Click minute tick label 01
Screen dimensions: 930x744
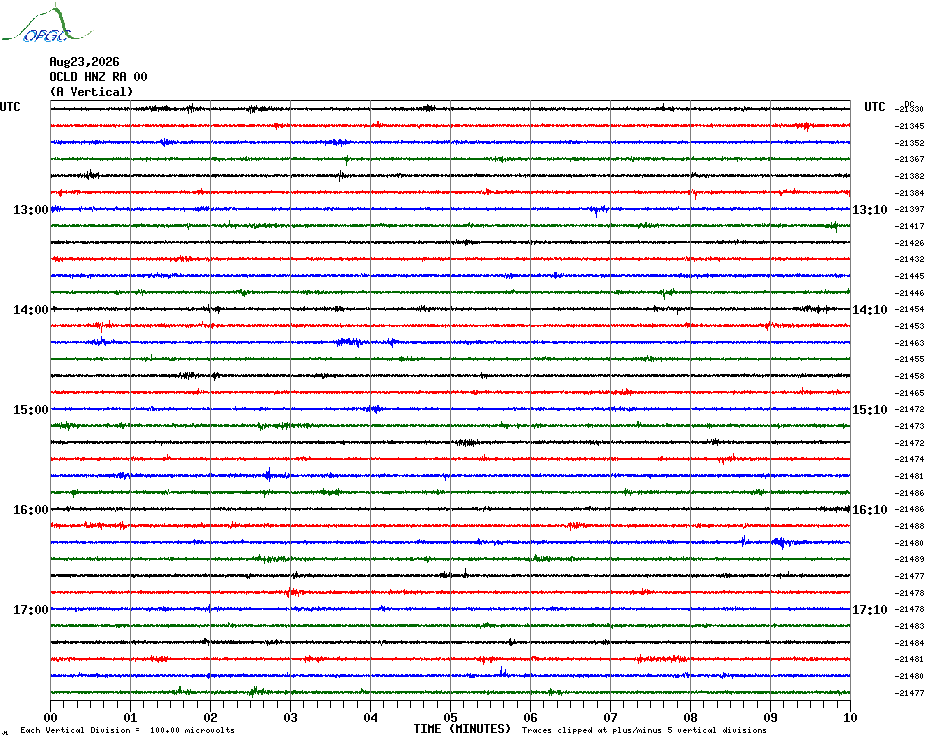[130, 717]
